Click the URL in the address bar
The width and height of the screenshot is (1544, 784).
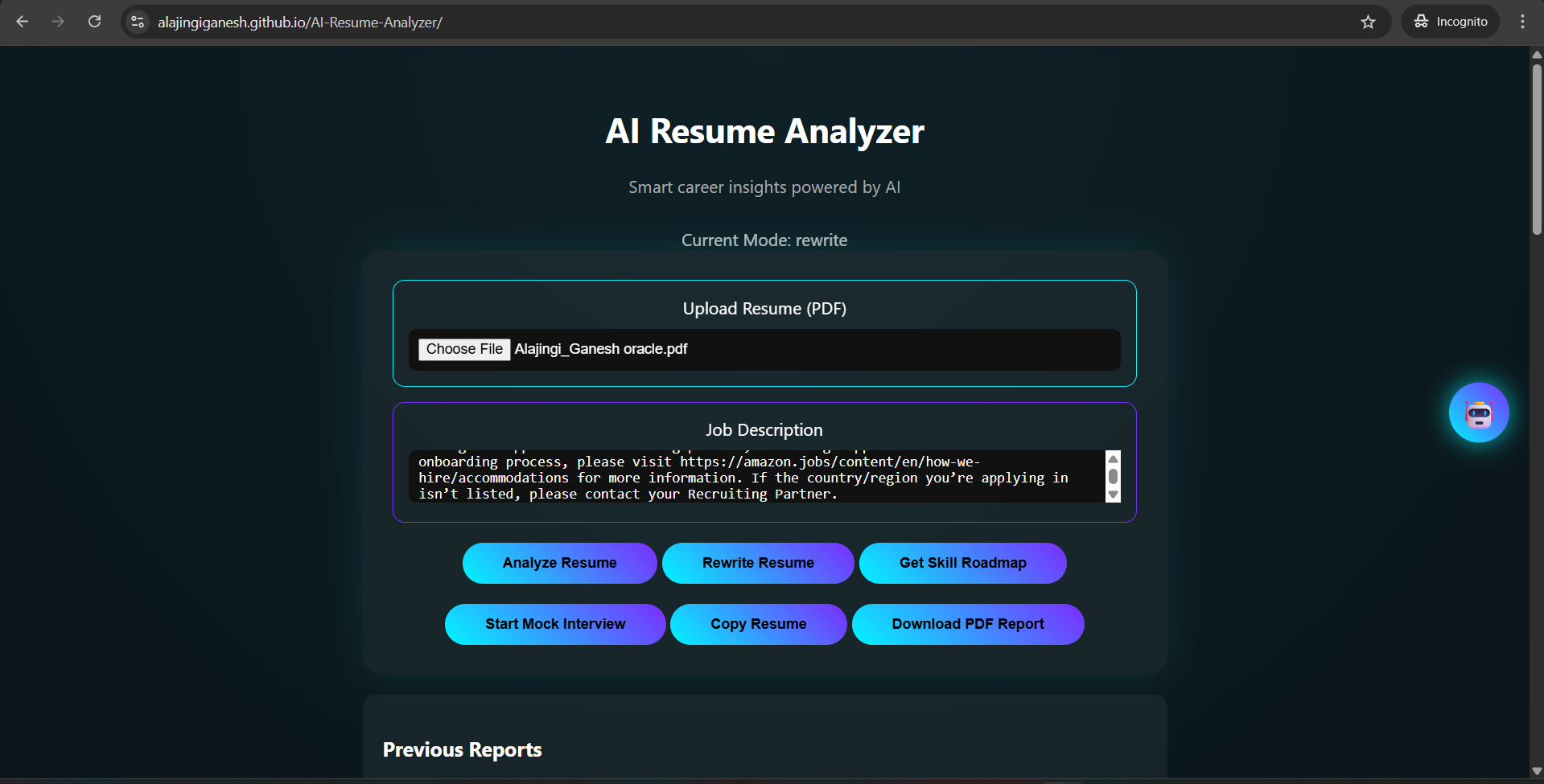coord(299,23)
